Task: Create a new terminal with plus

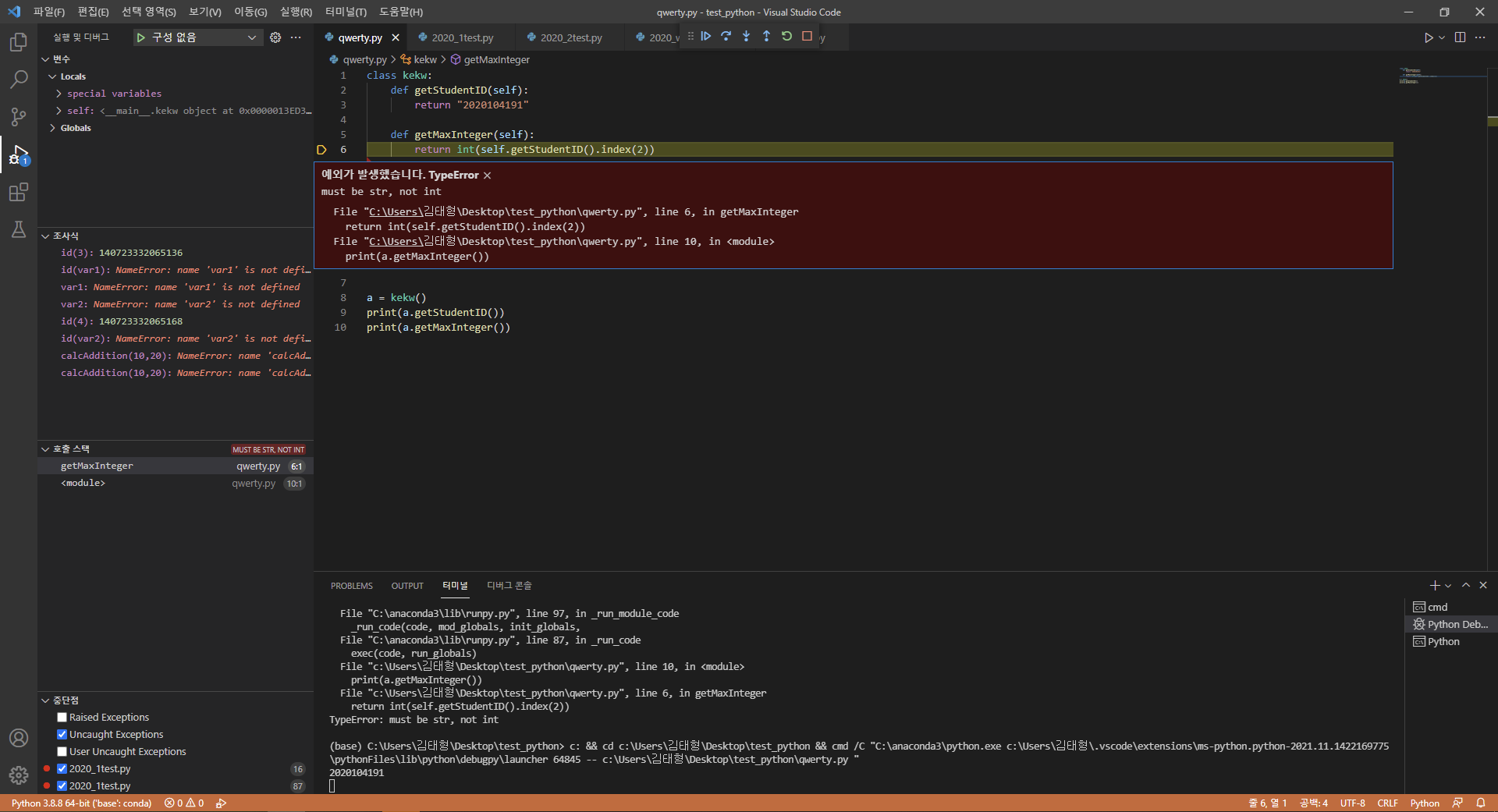Action: click(x=1434, y=585)
